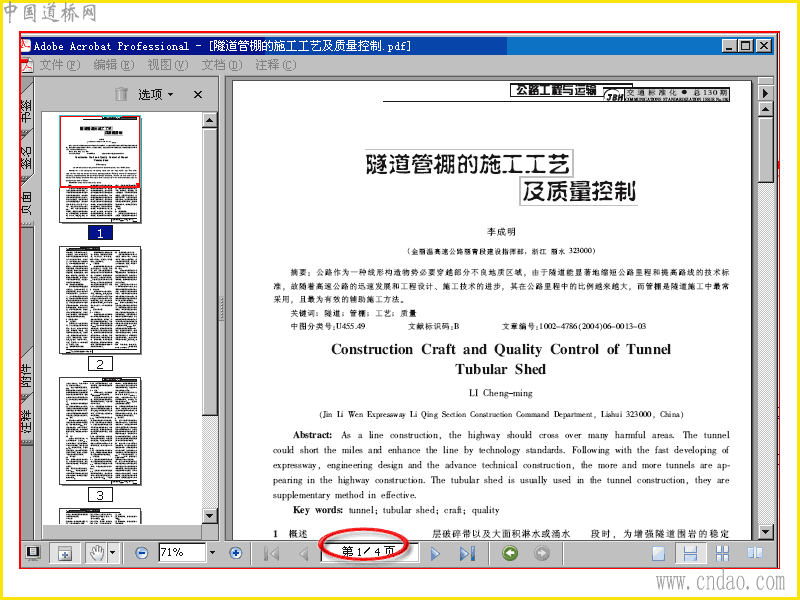Click the zoom in plus button
Viewport: 800px width, 600px height.
pos(236,553)
